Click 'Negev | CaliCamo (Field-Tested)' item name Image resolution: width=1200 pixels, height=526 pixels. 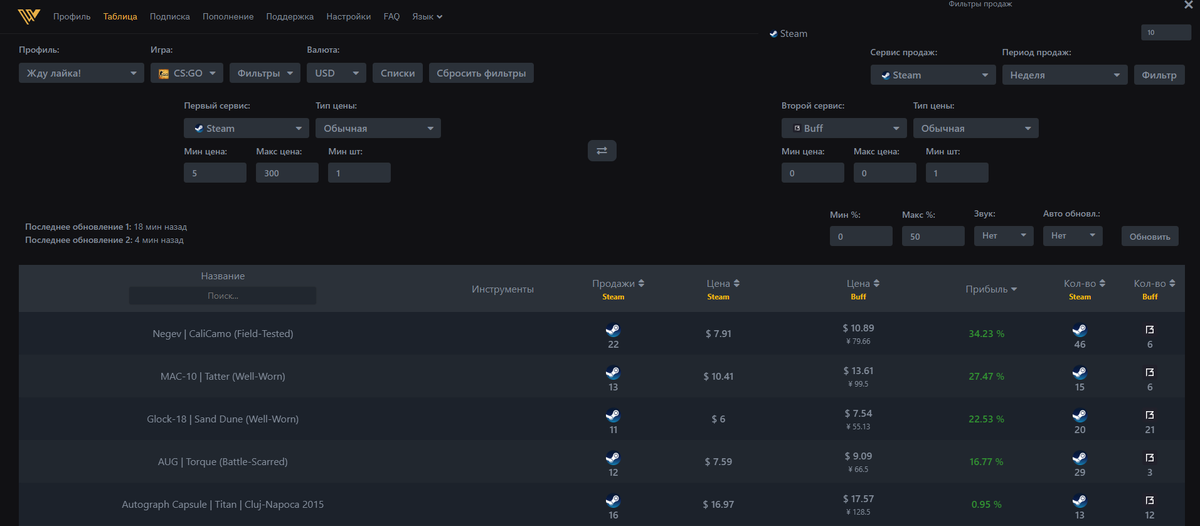(222, 333)
